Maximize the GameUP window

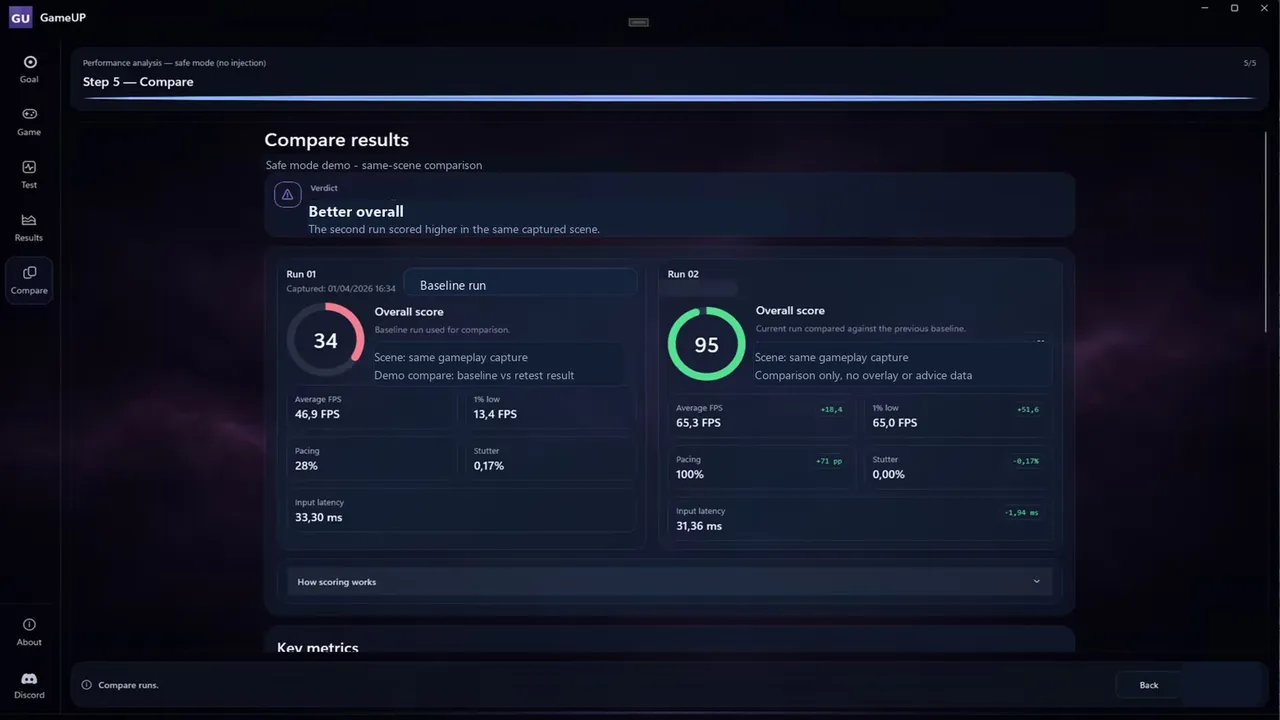tap(1234, 8)
